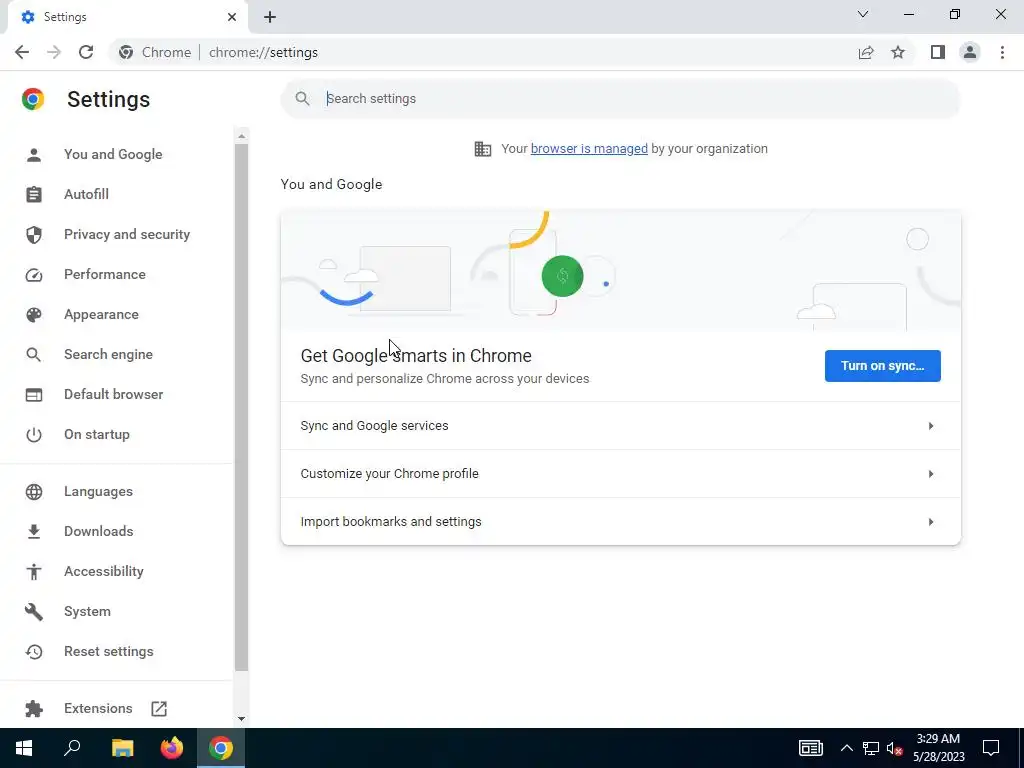
Task: Follow the browser is managed link
Action: click(x=589, y=149)
